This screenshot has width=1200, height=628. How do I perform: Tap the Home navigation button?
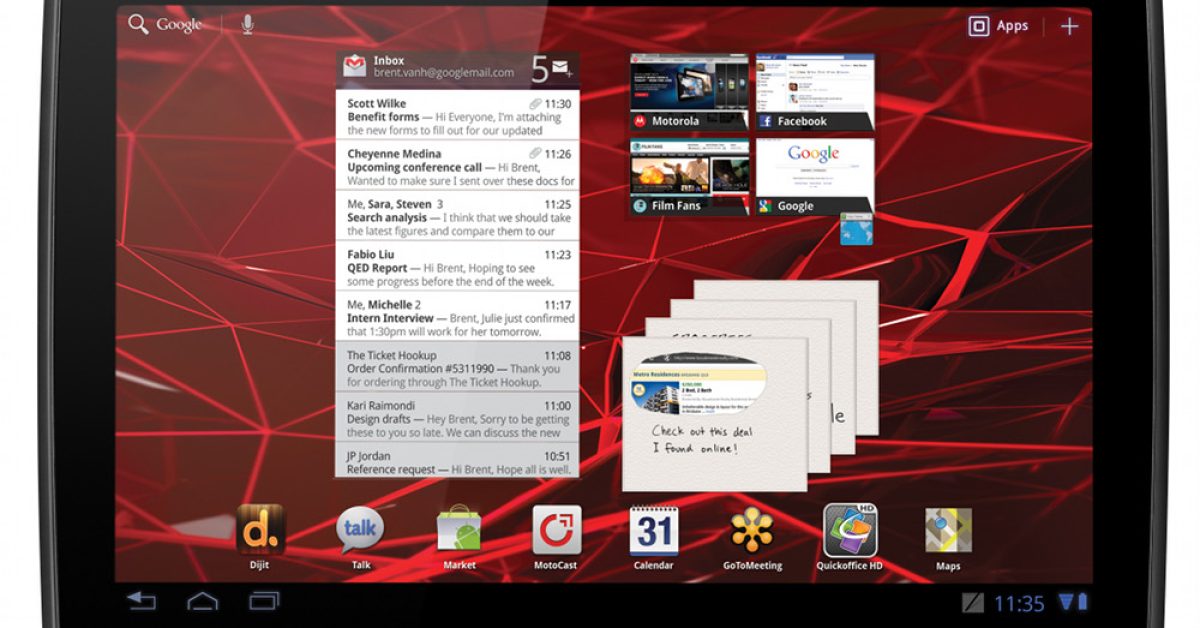203,601
